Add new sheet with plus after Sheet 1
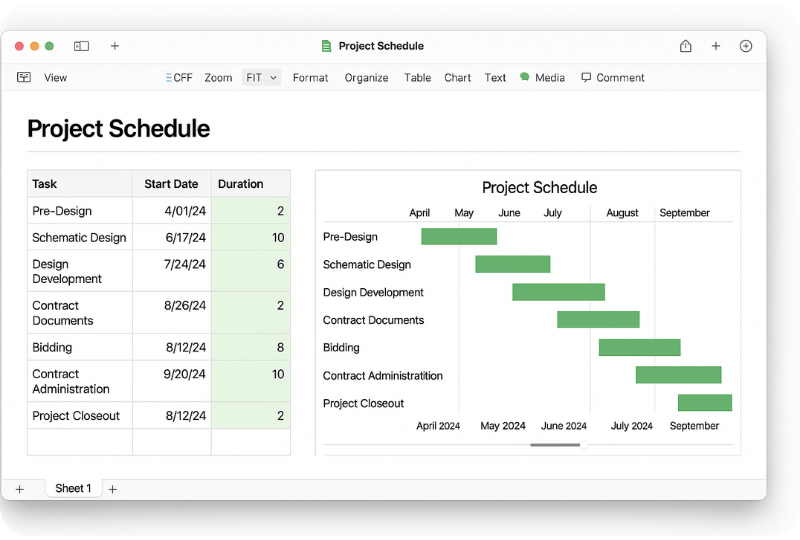The image size is (800, 540). coord(113,489)
